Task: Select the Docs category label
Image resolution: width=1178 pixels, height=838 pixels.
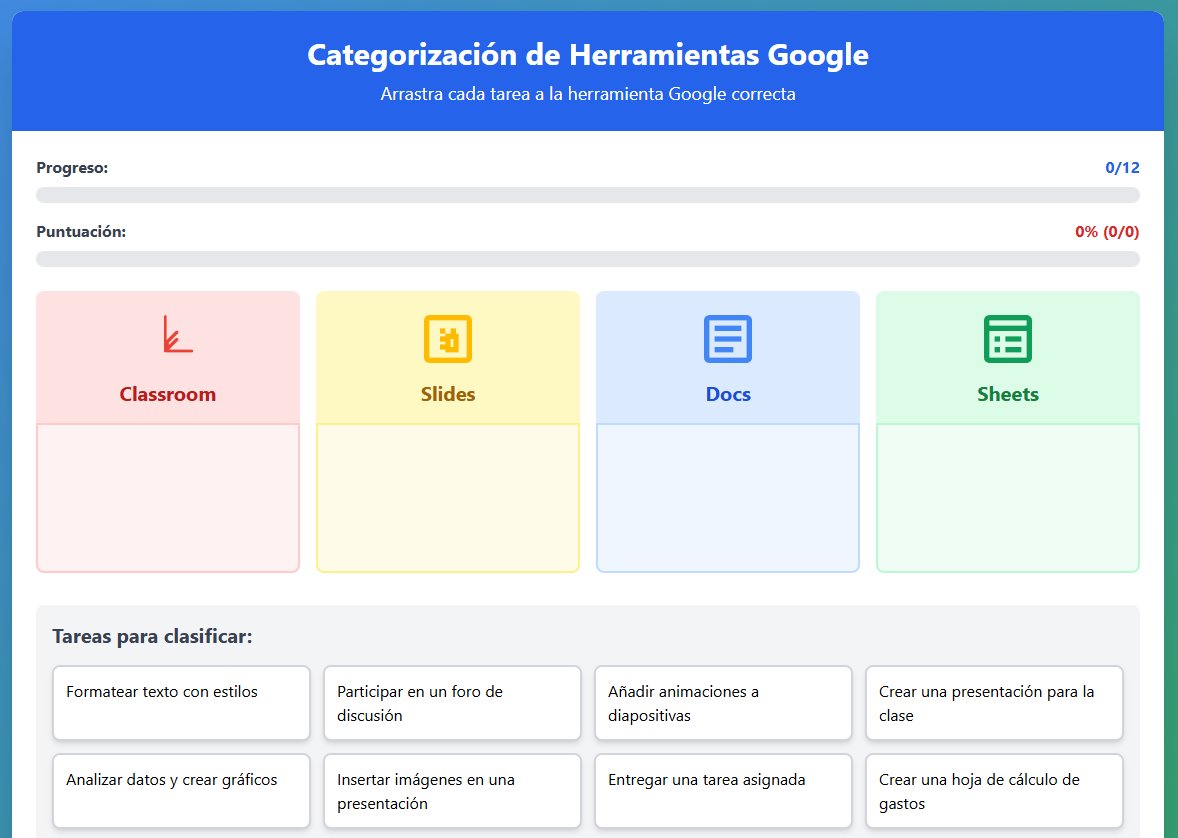Action: tap(728, 394)
